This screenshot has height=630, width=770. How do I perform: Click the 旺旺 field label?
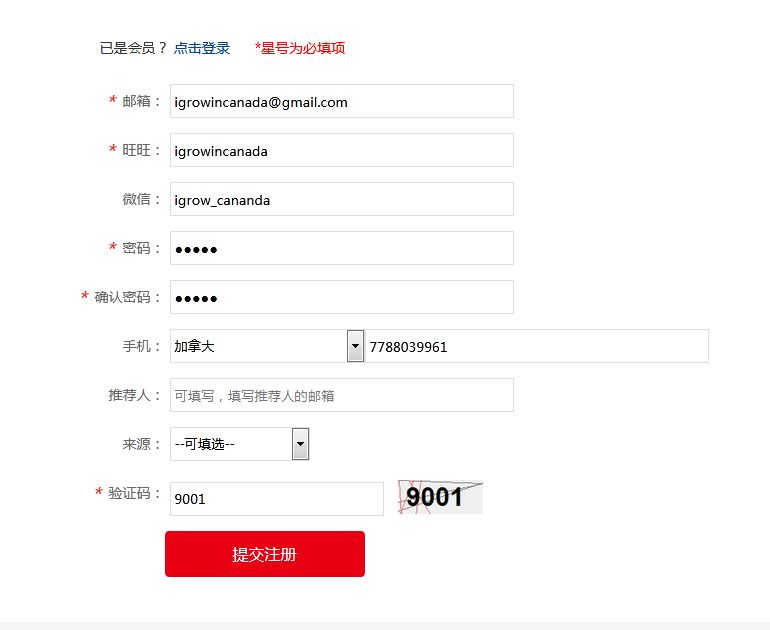click(x=137, y=150)
